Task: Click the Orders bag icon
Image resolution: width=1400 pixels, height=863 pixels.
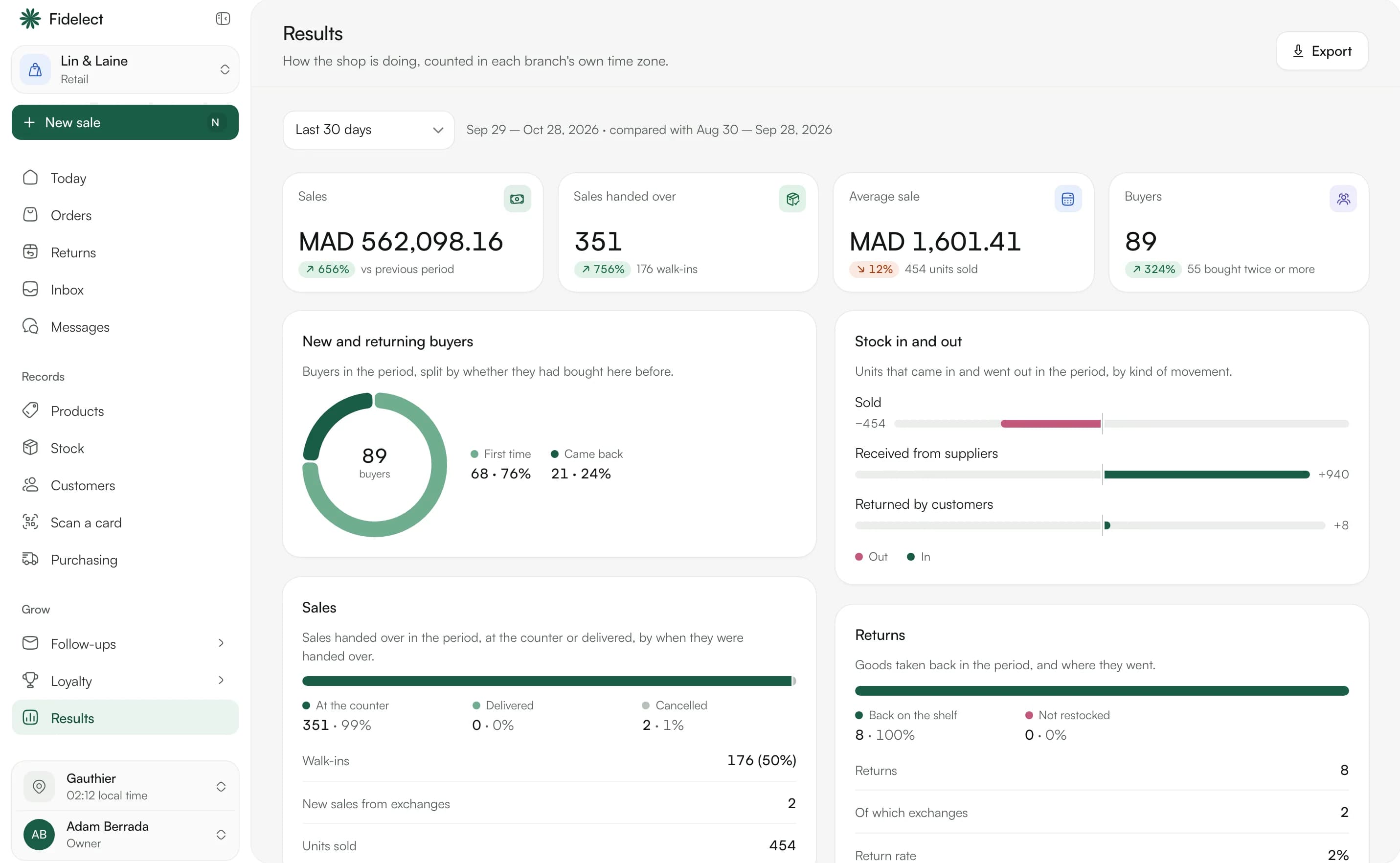Action: click(30, 215)
